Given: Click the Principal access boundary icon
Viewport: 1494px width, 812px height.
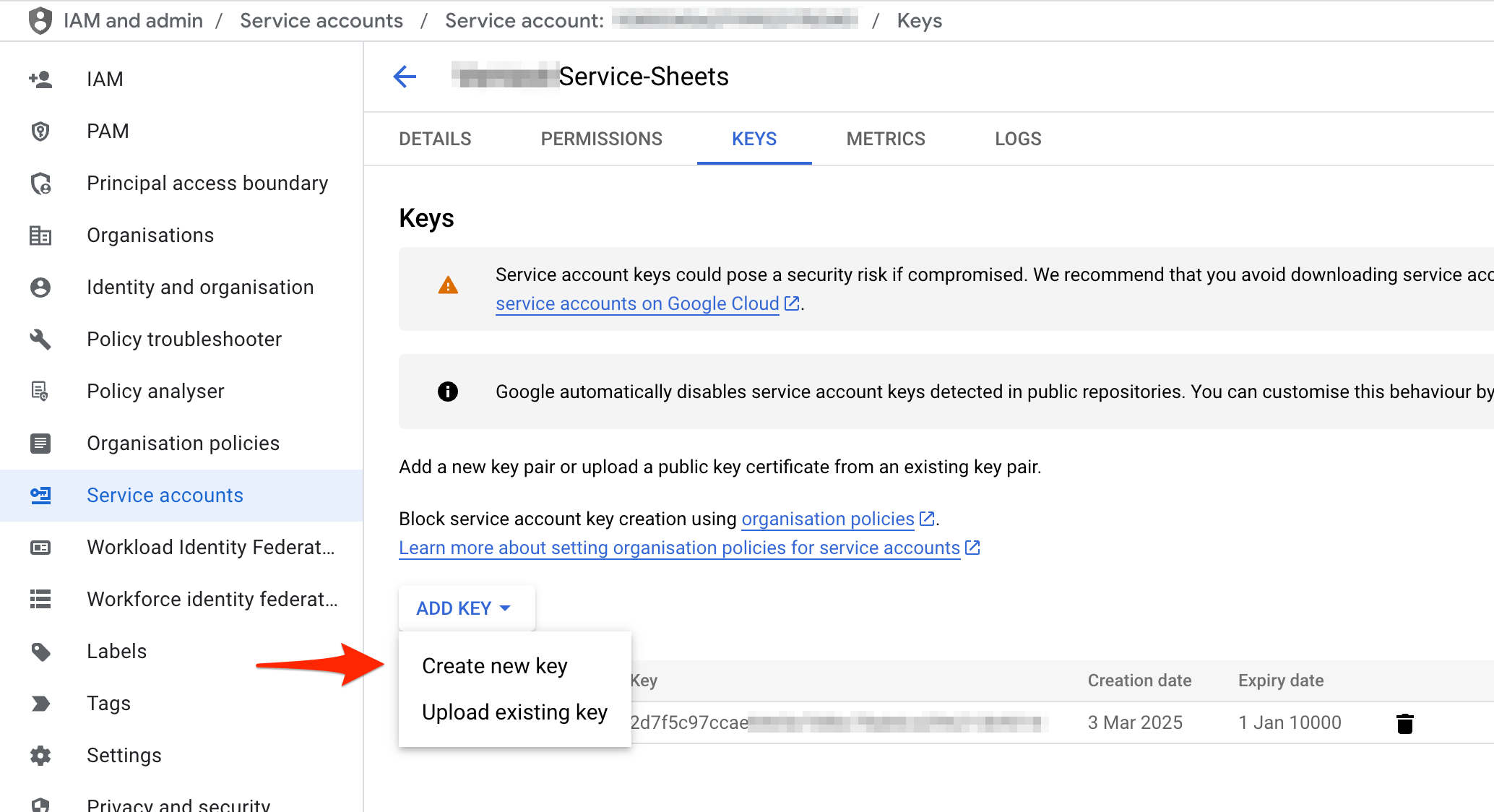Looking at the screenshot, I should [x=40, y=183].
